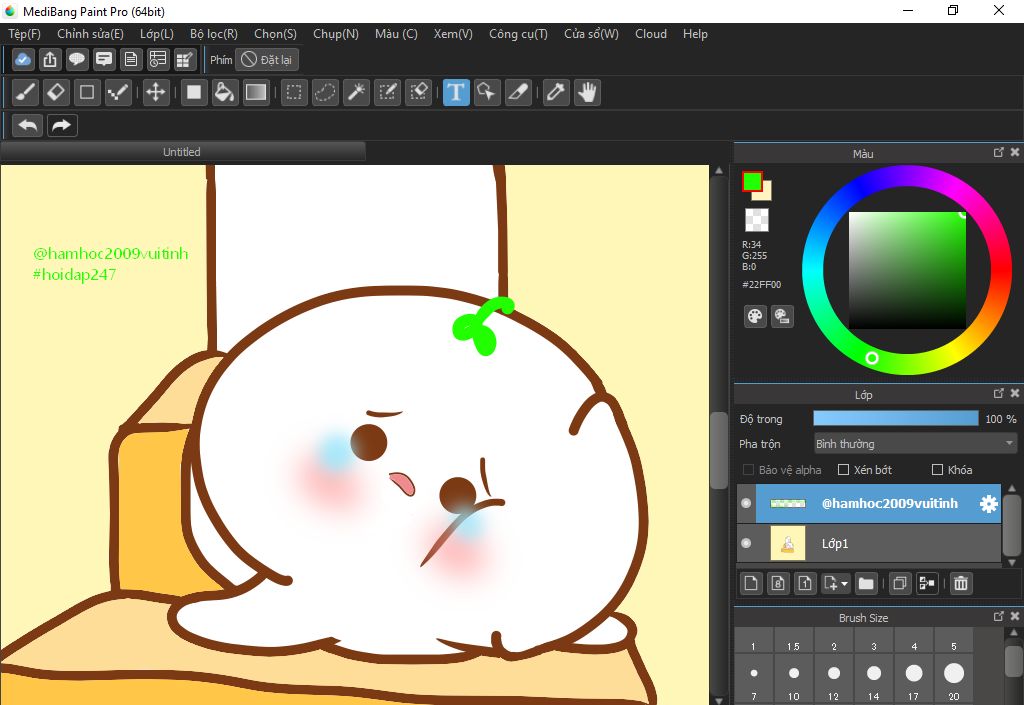This screenshot has height=705, width=1024.
Task: Select the Select Eraser tool
Action: [x=418, y=92]
